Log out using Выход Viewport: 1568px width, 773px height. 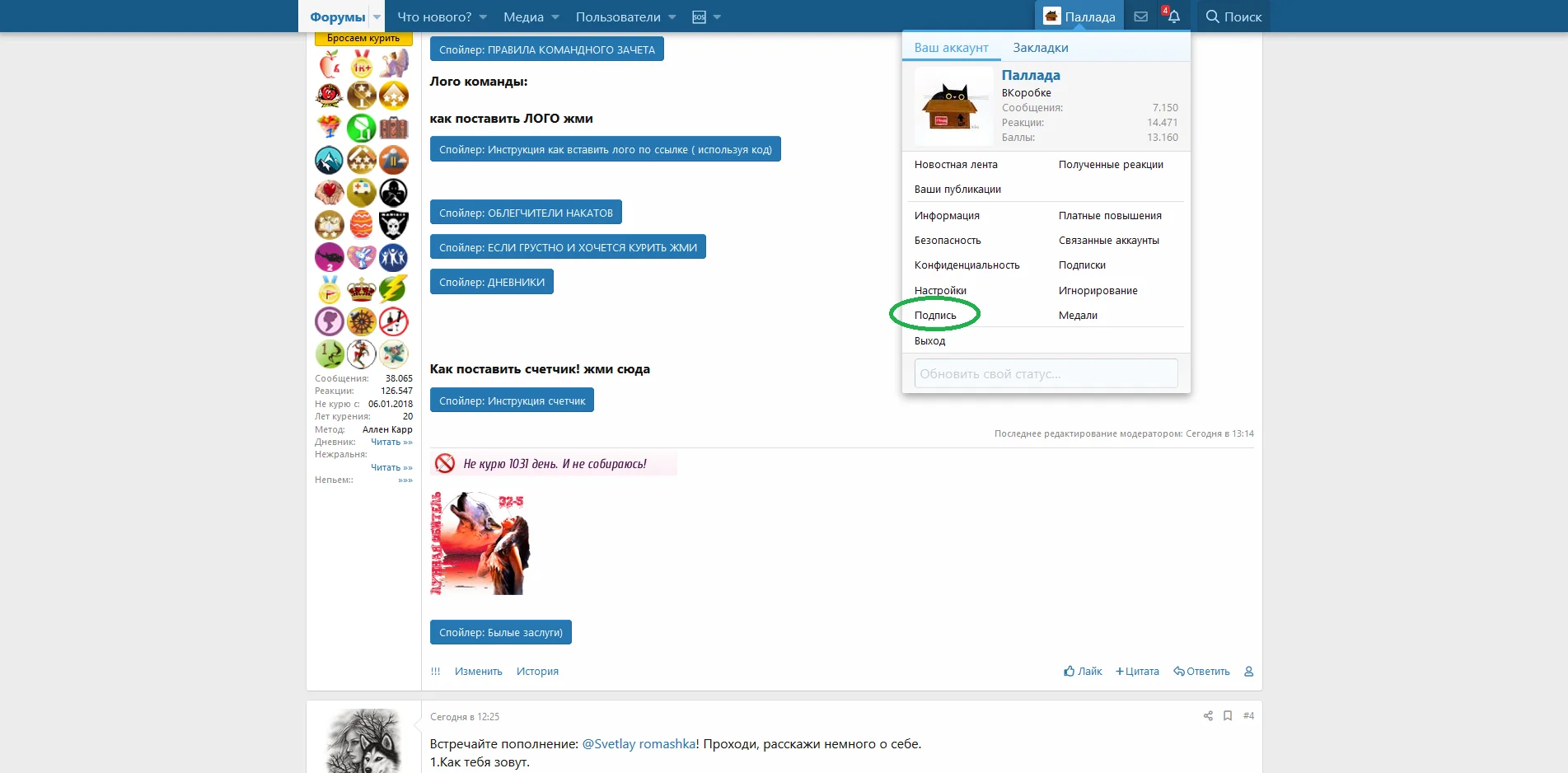tap(929, 341)
